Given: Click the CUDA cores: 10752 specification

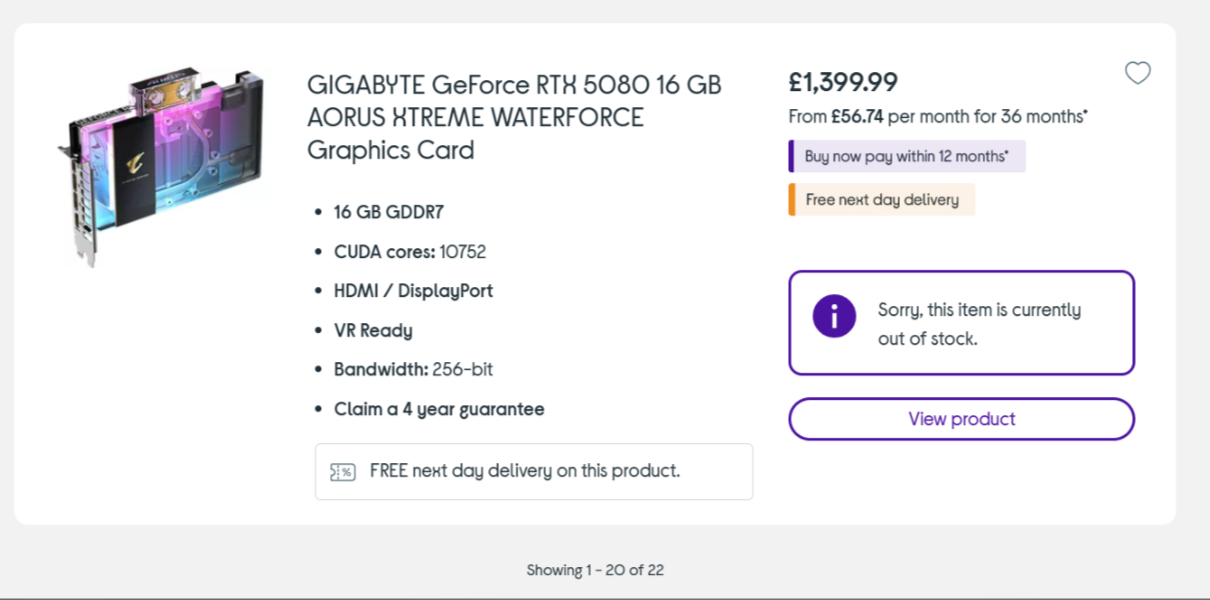Looking at the screenshot, I should [410, 252].
